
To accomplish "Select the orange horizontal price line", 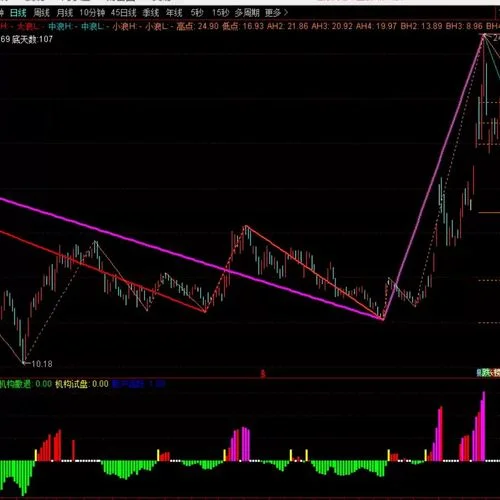I will tap(489, 212).
